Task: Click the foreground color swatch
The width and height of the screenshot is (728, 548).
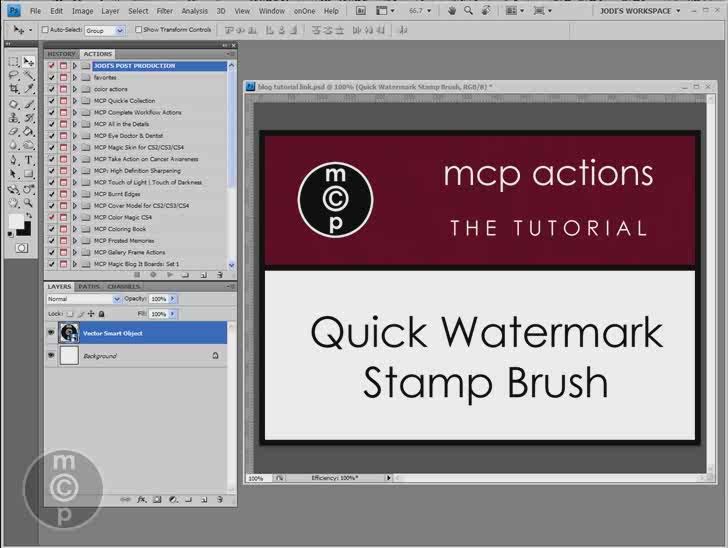Action: 16,221
